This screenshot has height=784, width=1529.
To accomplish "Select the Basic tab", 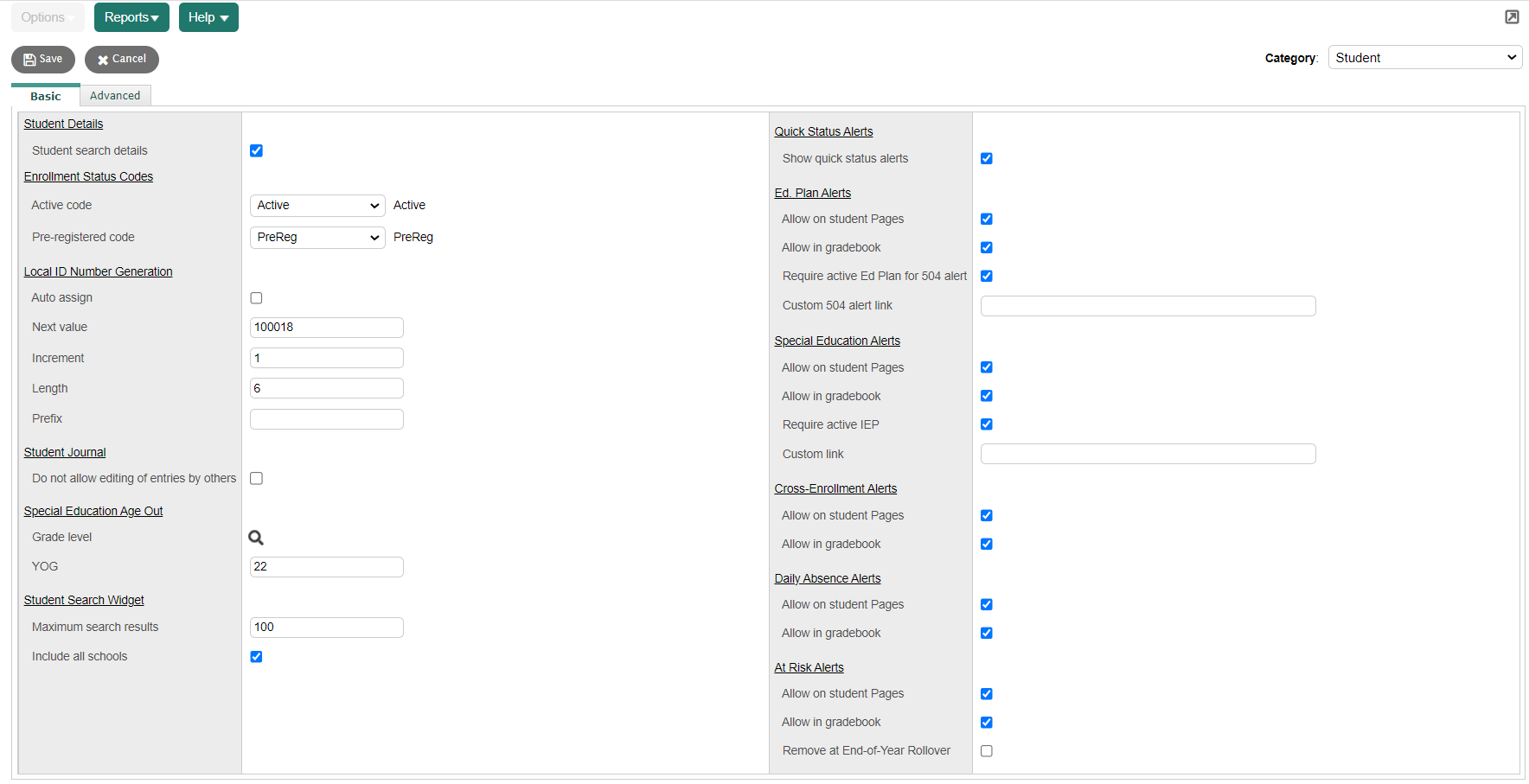I will 46,96.
